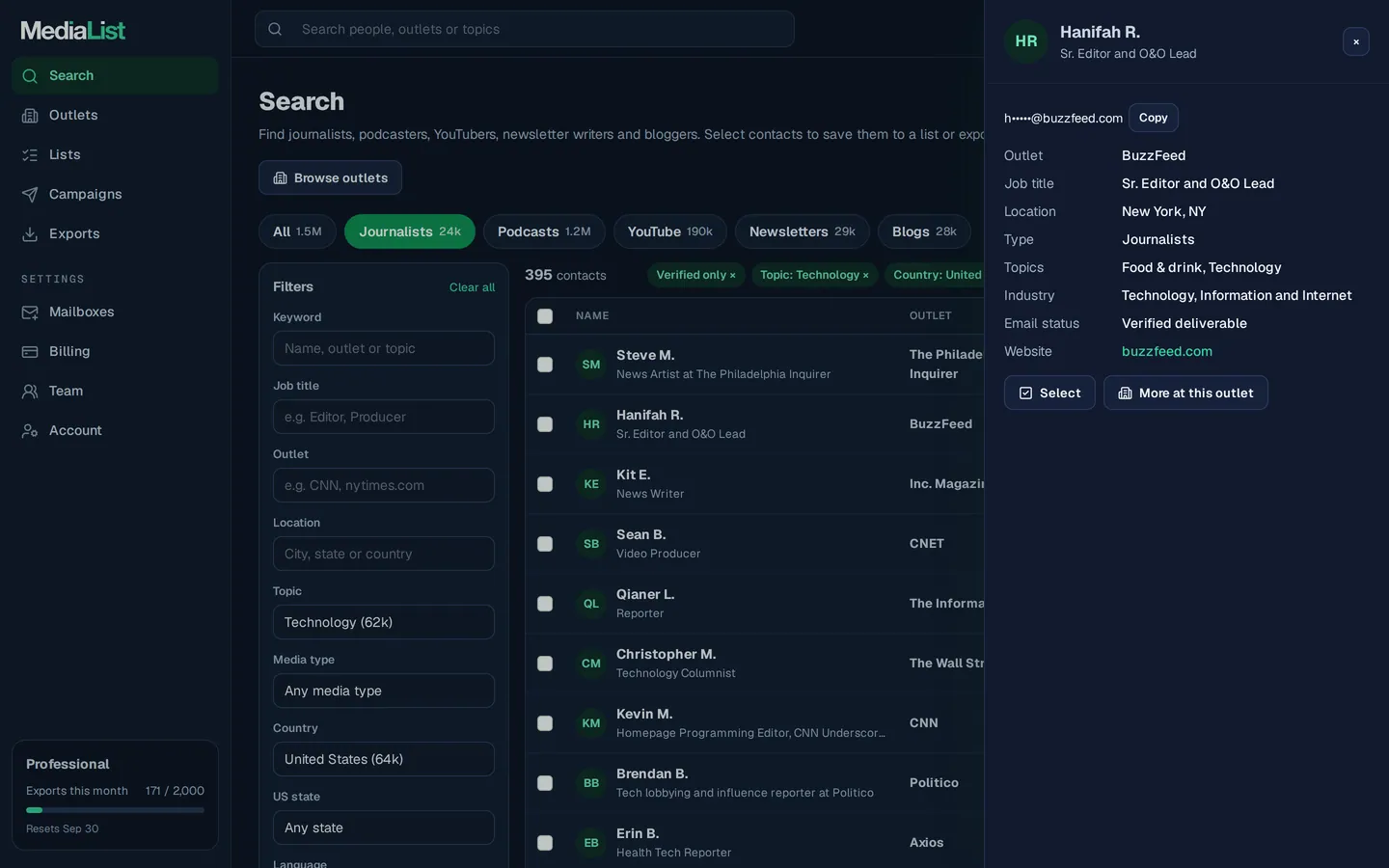This screenshot has width=1389, height=868.
Task: Switch to the Journalists tab
Action: click(x=410, y=231)
